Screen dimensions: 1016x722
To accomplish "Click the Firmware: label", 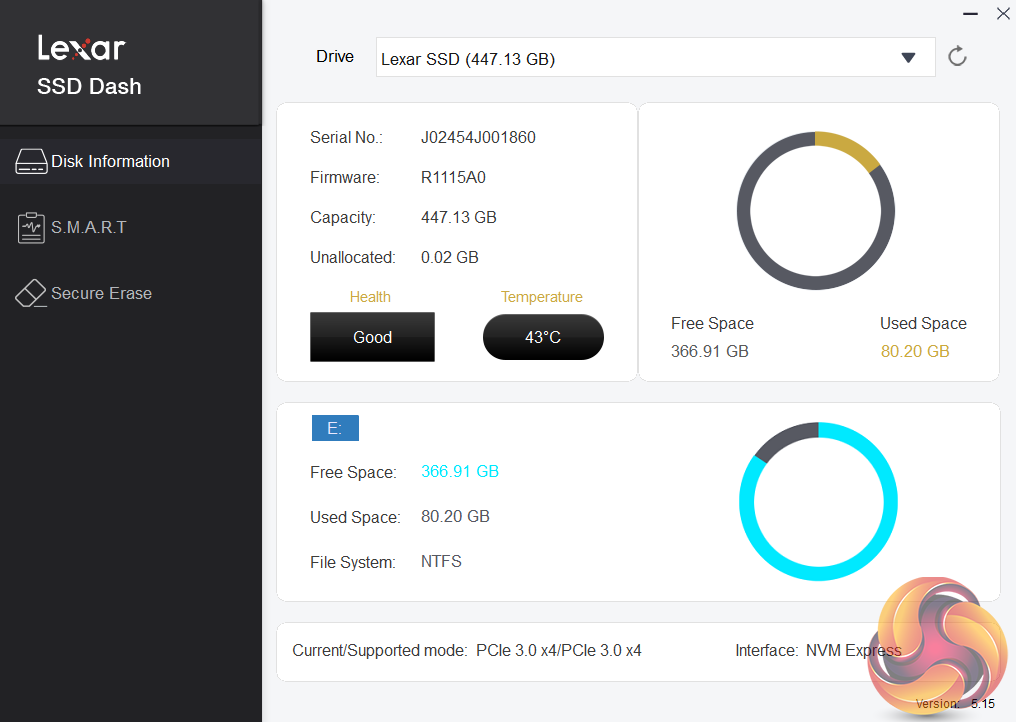I will [x=345, y=178].
